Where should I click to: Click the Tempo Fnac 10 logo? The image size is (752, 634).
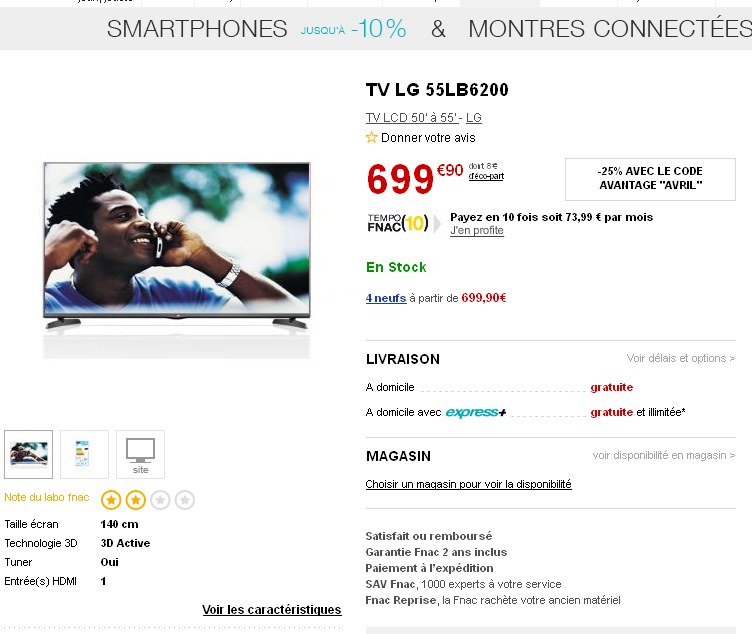coord(400,223)
